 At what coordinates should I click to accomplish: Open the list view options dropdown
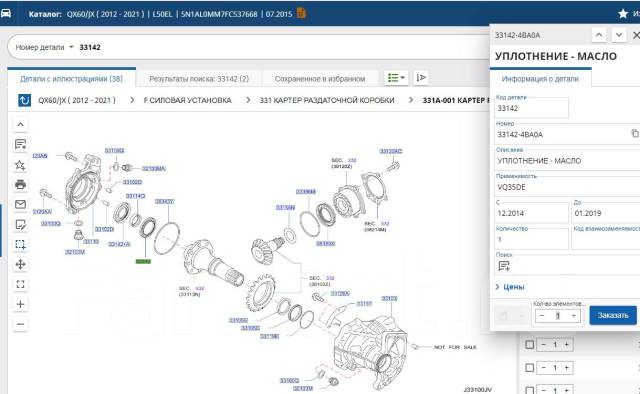(x=396, y=78)
